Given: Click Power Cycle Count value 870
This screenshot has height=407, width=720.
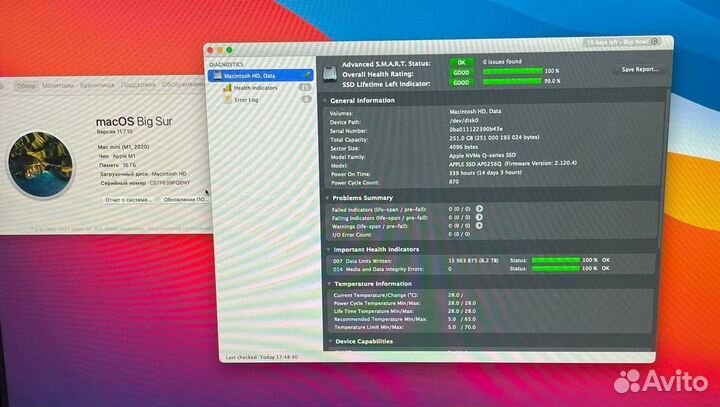Looking at the screenshot, I should pos(454,181).
